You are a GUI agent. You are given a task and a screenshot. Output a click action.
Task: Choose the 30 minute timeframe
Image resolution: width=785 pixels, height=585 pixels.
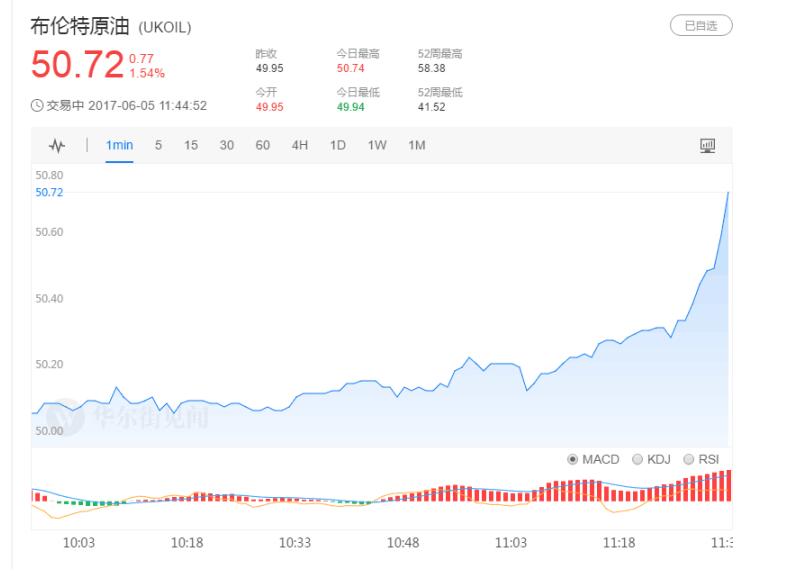click(x=226, y=146)
